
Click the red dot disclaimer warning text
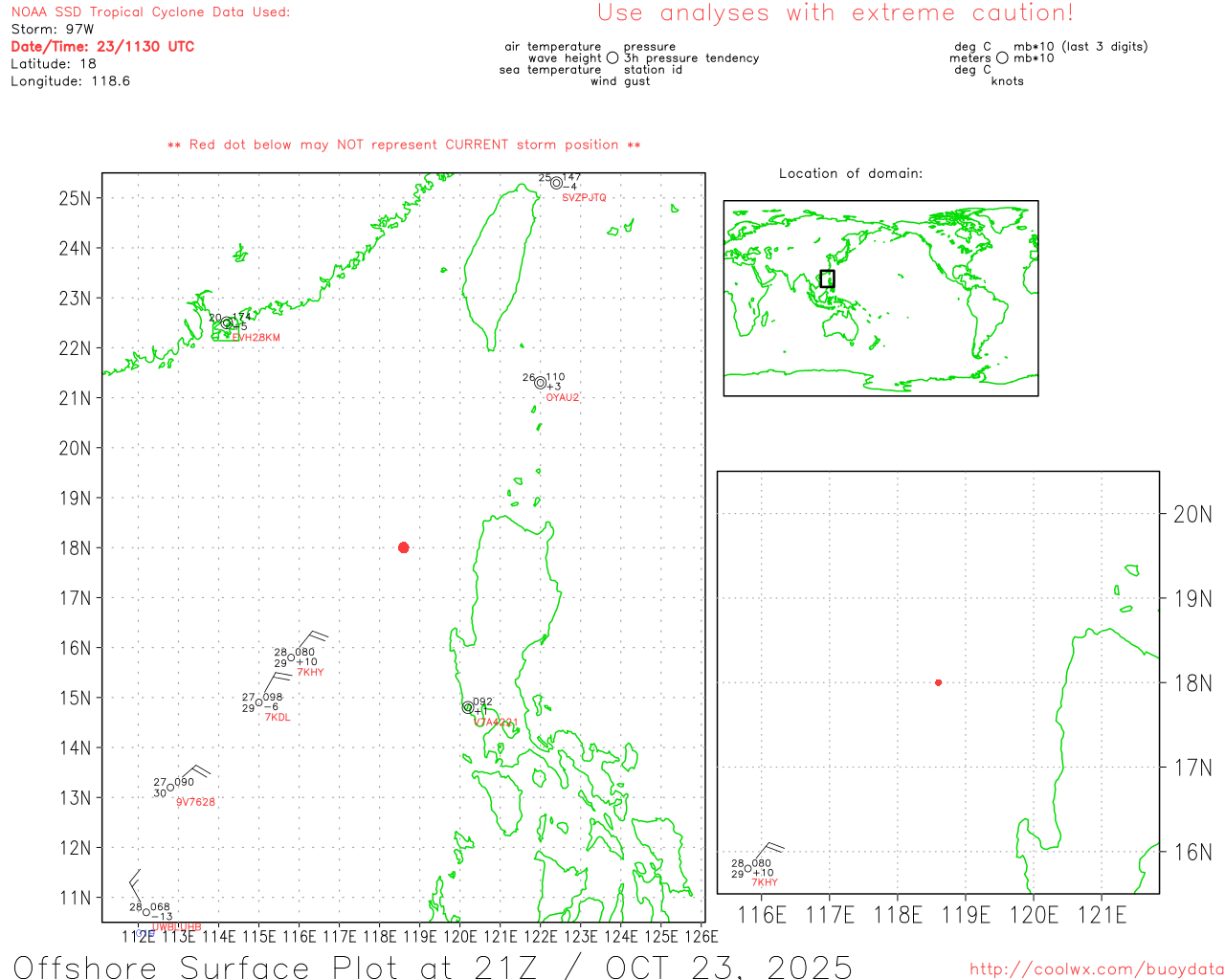click(x=404, y=145)
